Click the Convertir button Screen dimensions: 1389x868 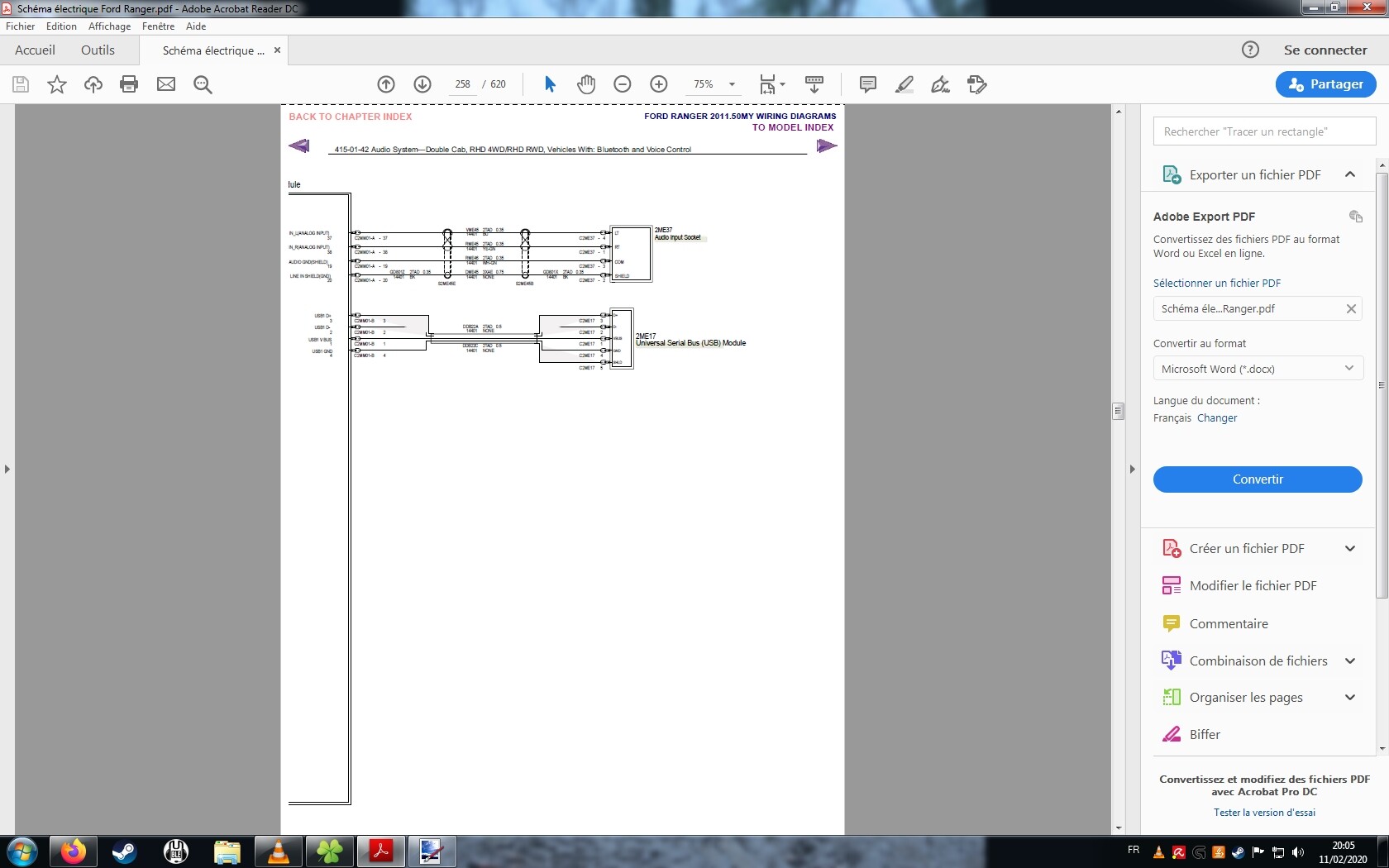point(1258,479)
